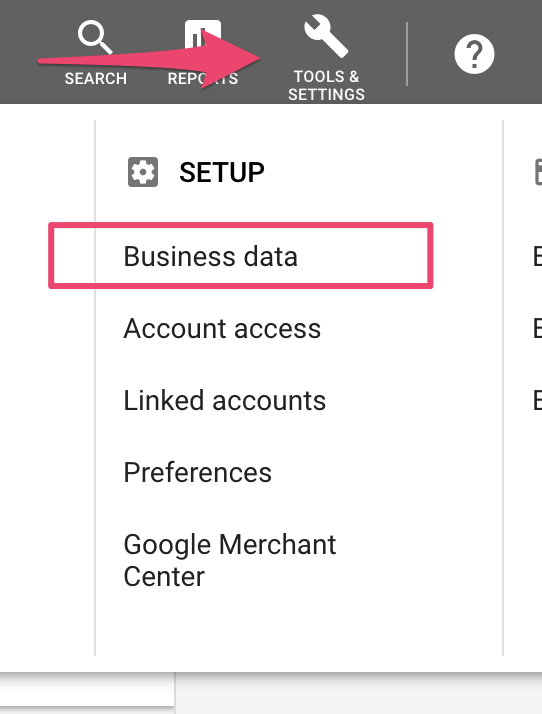Go to Account access
This screenshot has height=714, width=542.
(x=222, y=328)
